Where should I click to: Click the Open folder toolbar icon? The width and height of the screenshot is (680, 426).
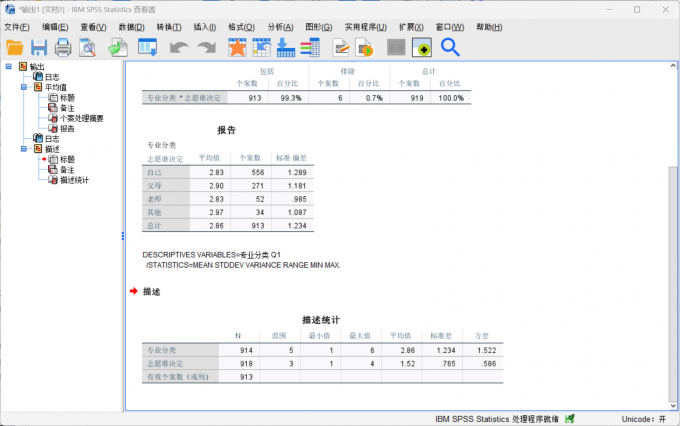click(x=15, y=47)
